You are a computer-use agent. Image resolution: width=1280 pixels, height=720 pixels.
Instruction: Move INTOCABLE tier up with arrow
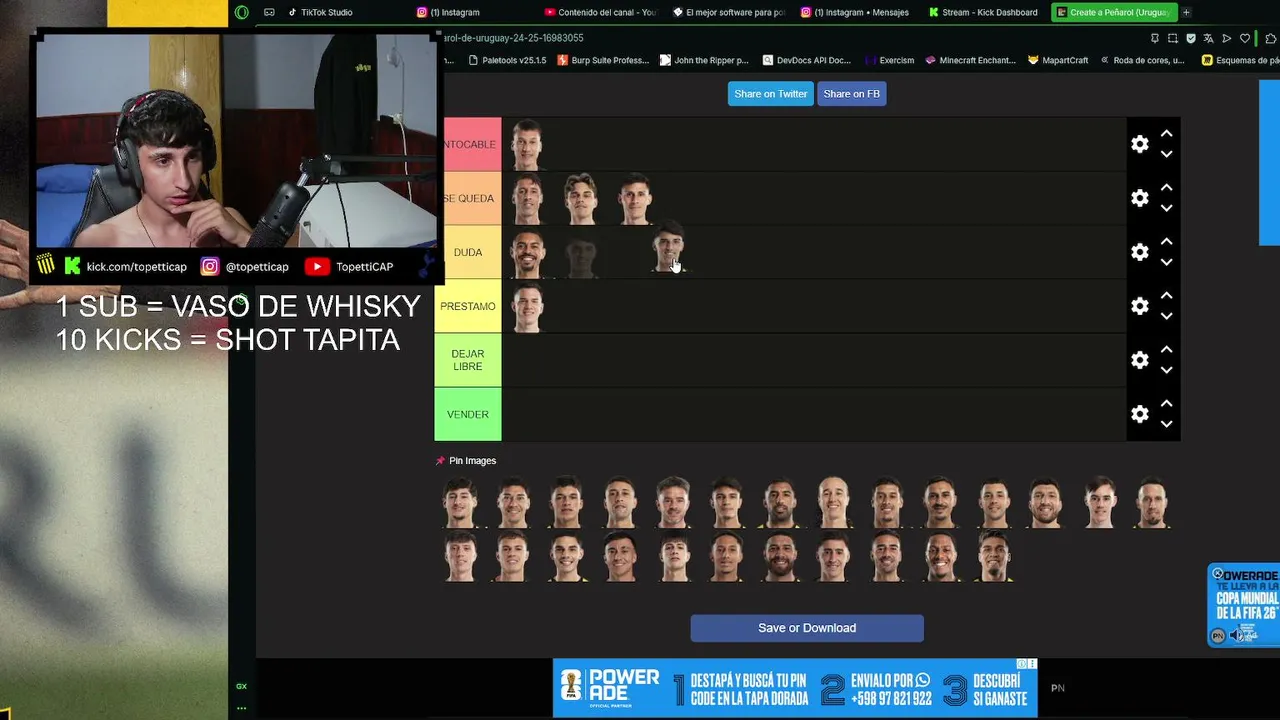[x=1166, y=134]
